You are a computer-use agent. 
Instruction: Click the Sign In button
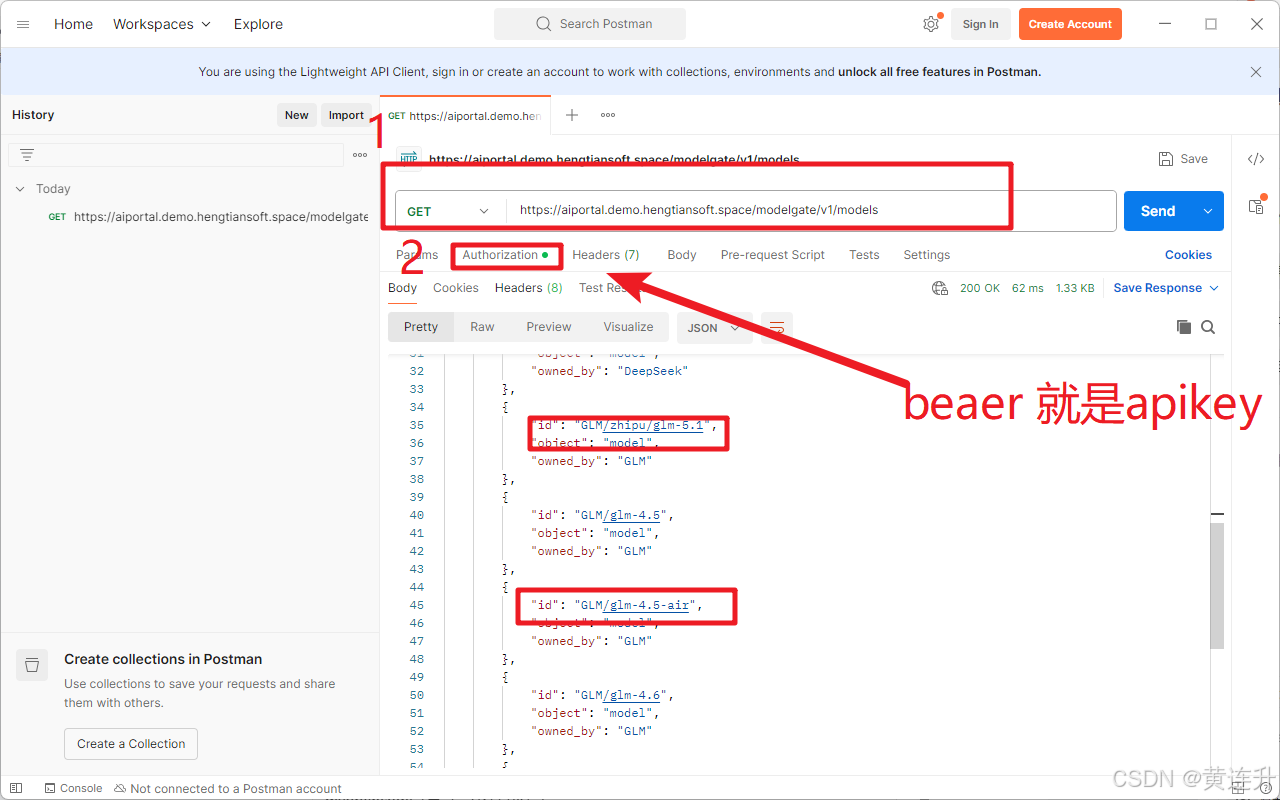click(980, 24)
